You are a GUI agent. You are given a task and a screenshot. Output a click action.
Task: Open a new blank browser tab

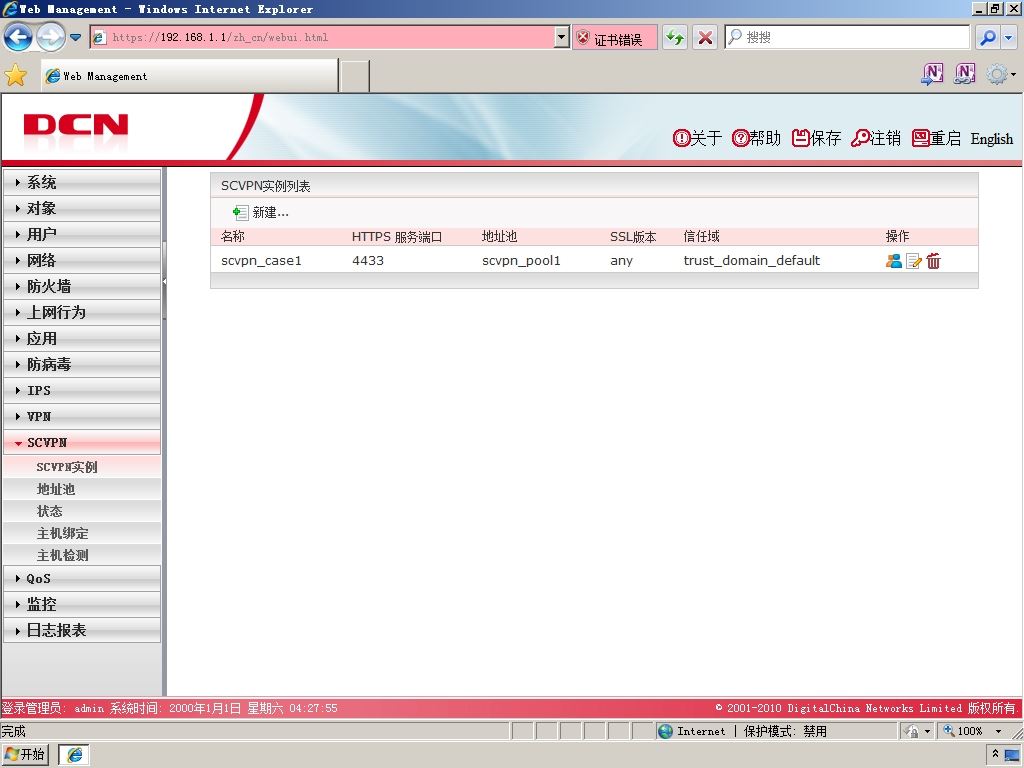[355, 76]
